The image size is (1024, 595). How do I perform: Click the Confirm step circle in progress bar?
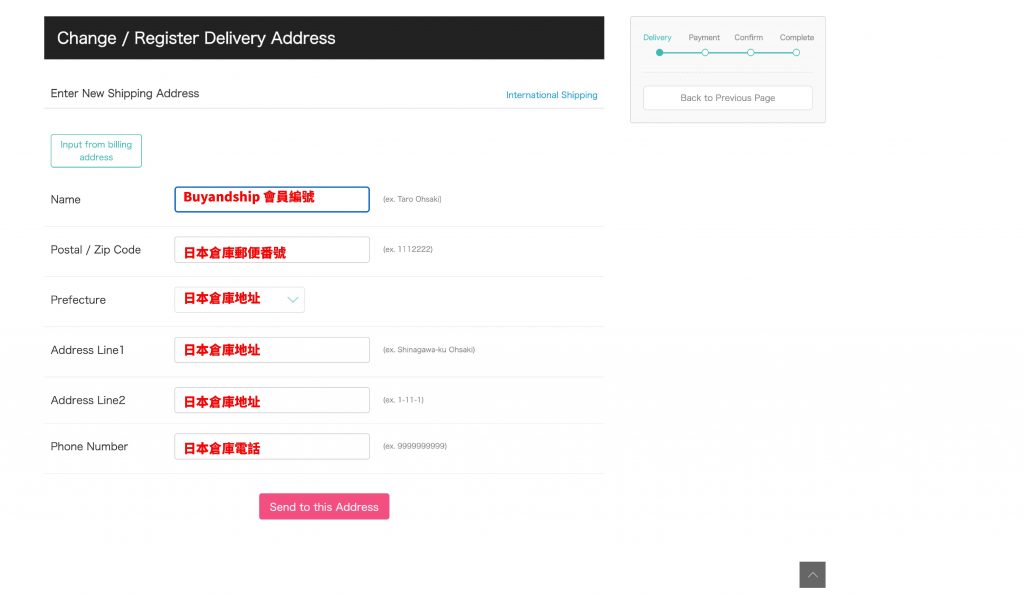click(x=750, y=52)
